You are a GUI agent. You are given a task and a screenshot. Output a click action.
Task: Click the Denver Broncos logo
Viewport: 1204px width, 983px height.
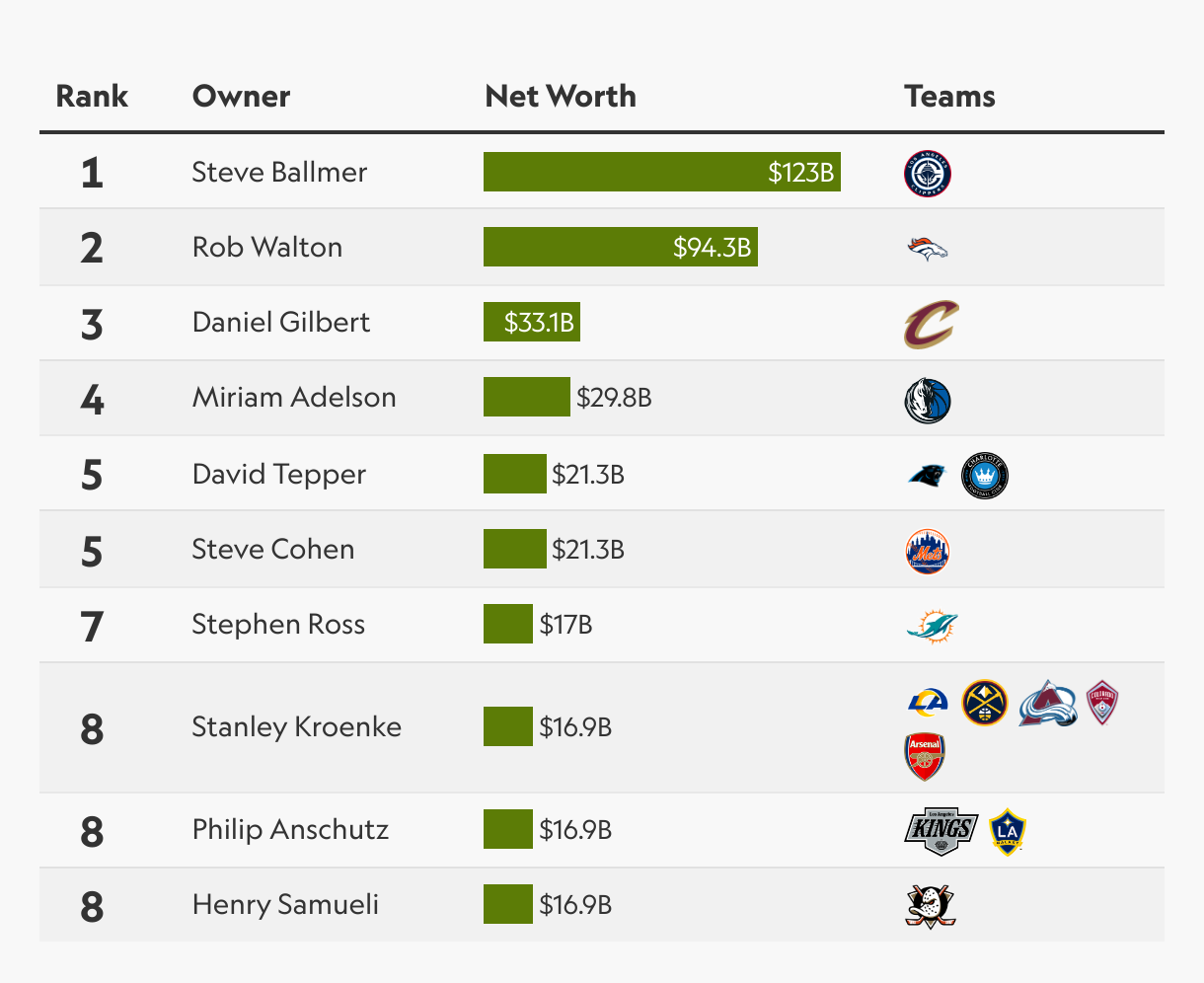pos(928,248)
